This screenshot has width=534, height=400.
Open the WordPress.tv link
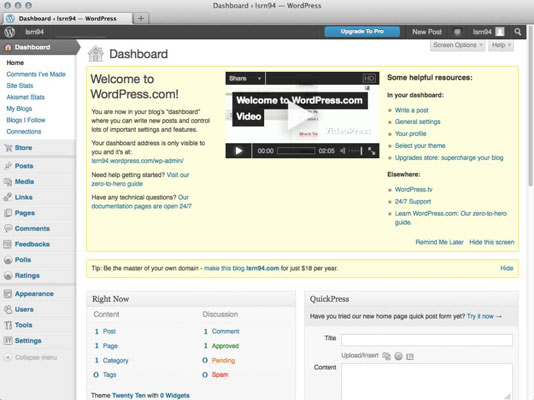413,189
